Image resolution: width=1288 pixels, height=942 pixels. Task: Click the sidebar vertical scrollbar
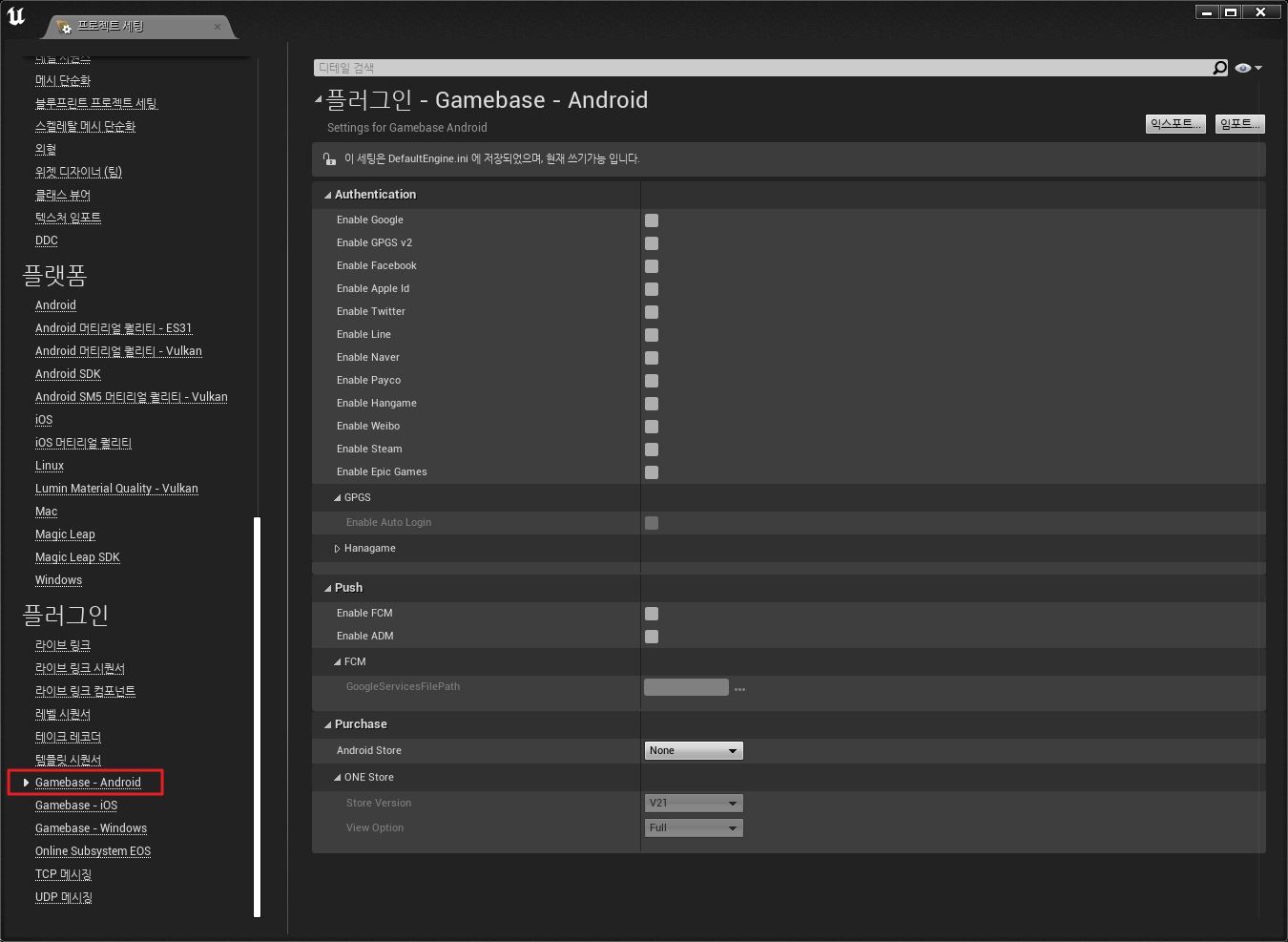(x=257, y=716)
